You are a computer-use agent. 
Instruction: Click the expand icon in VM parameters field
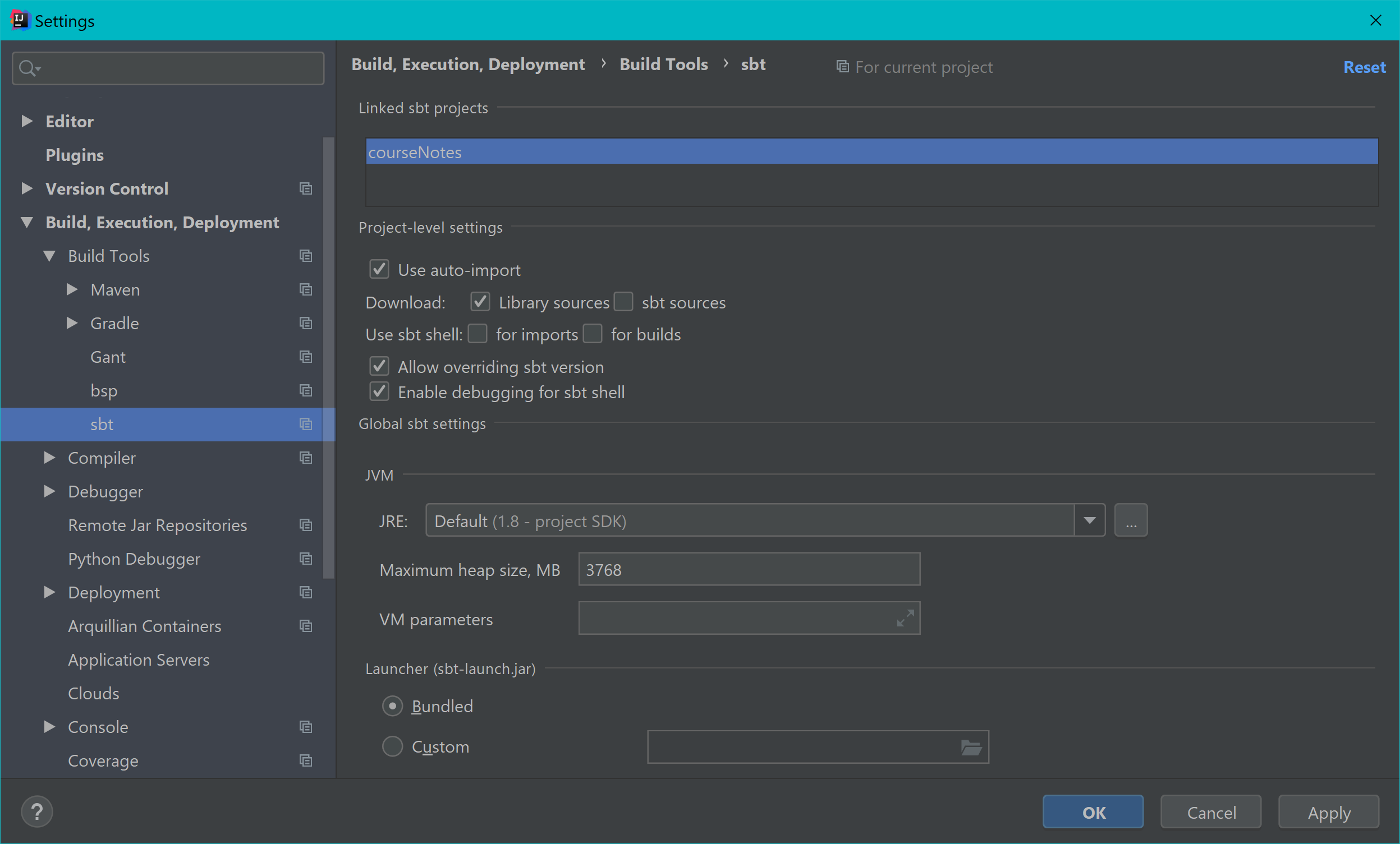905,618
